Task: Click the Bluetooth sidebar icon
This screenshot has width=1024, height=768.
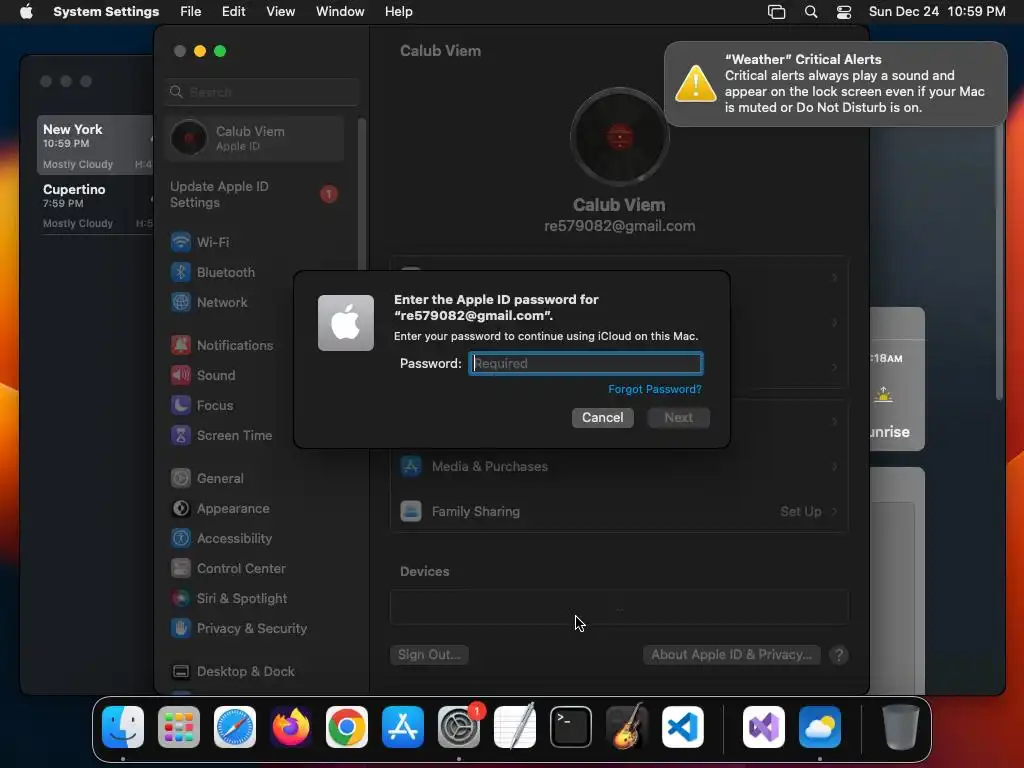Action: point(181,272)
